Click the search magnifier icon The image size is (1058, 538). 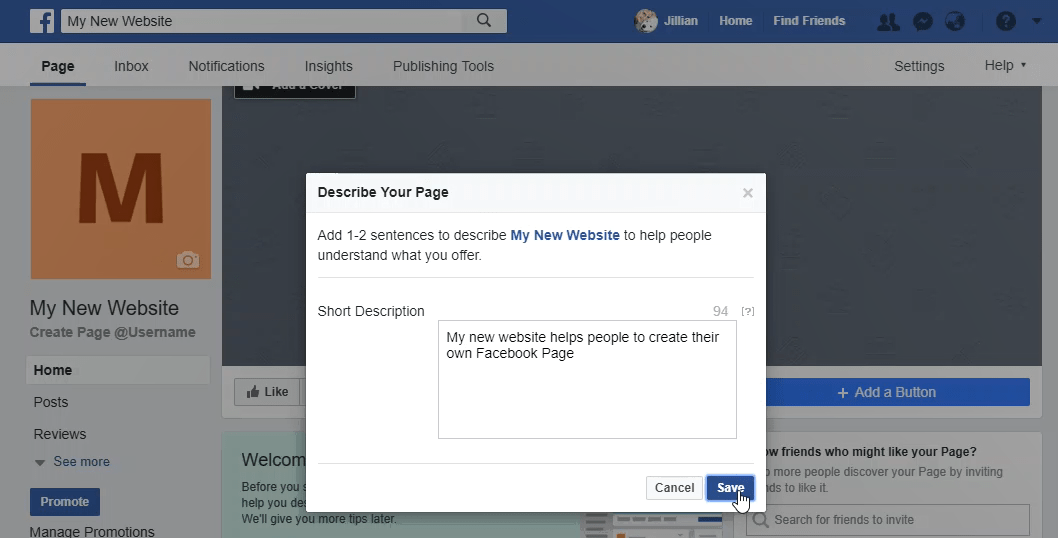coord(484,20)
